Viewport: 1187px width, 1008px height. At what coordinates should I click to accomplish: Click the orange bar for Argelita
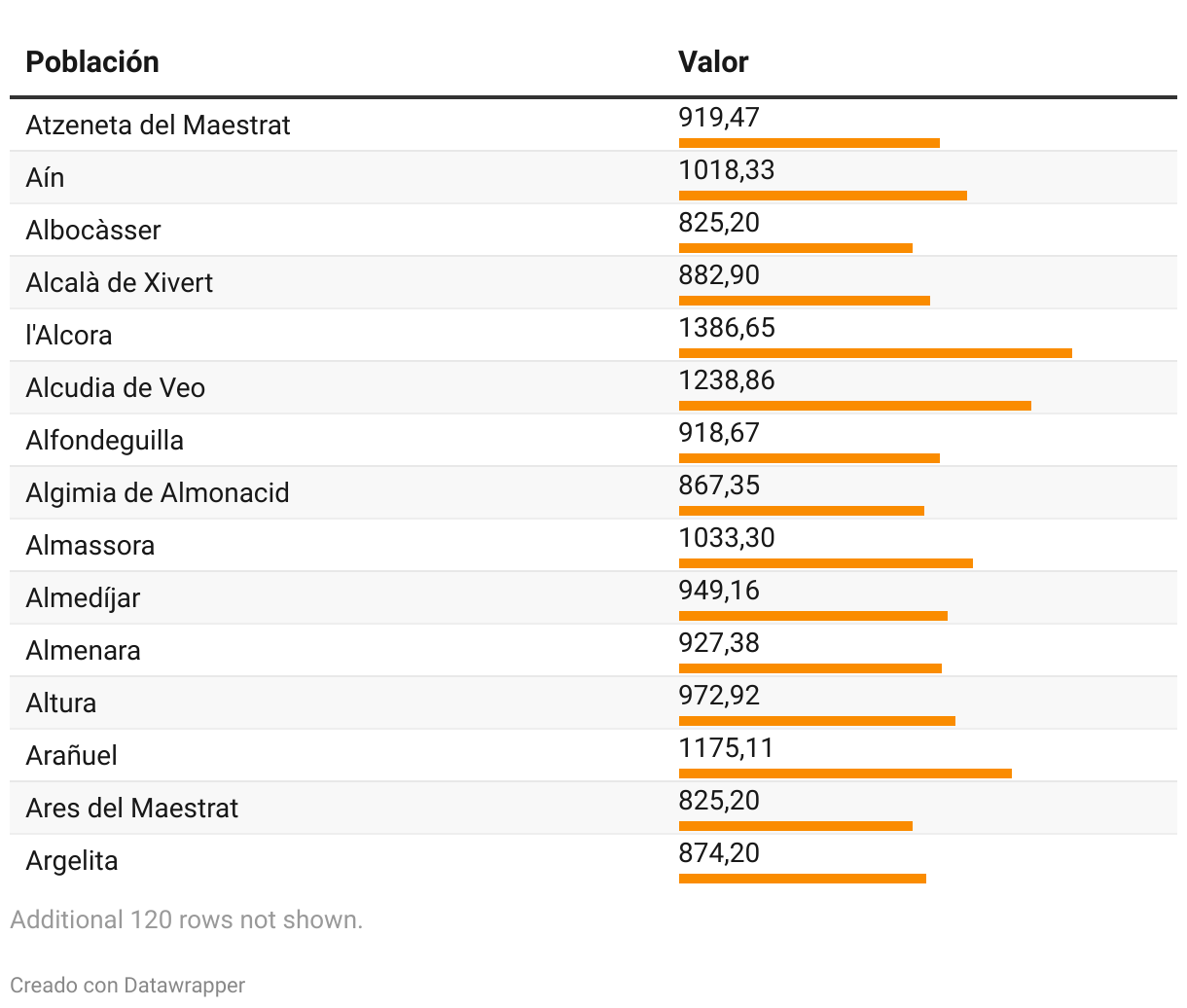(x=802, y=879)
